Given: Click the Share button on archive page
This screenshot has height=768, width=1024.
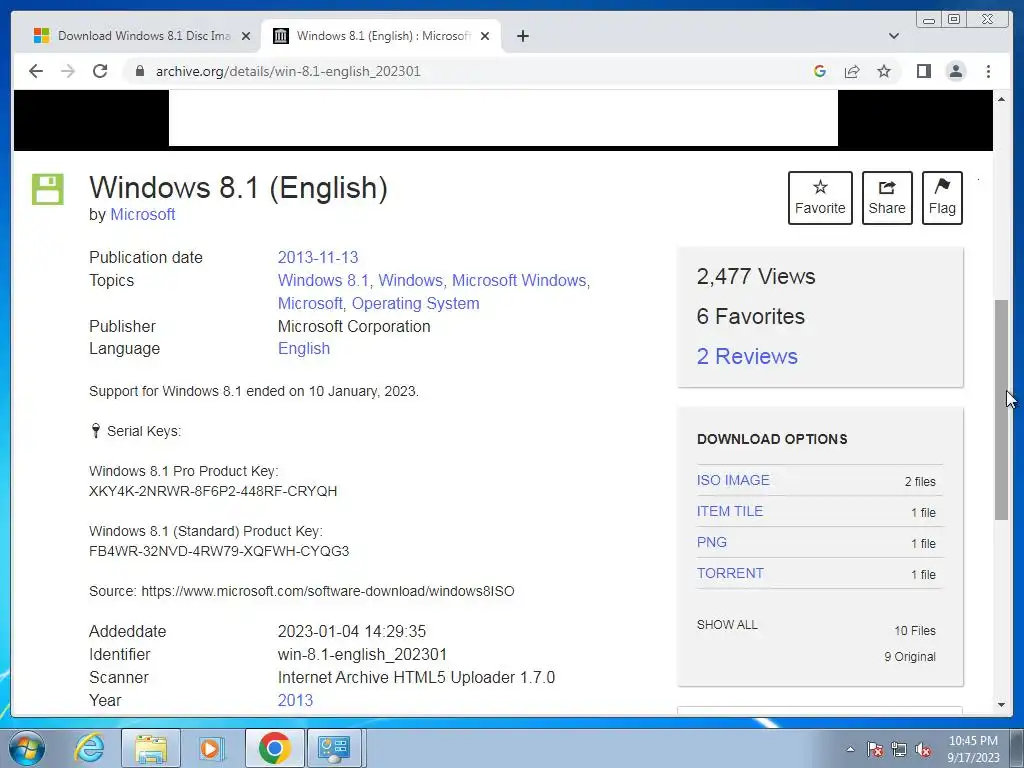Looking at the screenshot, I should (x=887, y=198).
